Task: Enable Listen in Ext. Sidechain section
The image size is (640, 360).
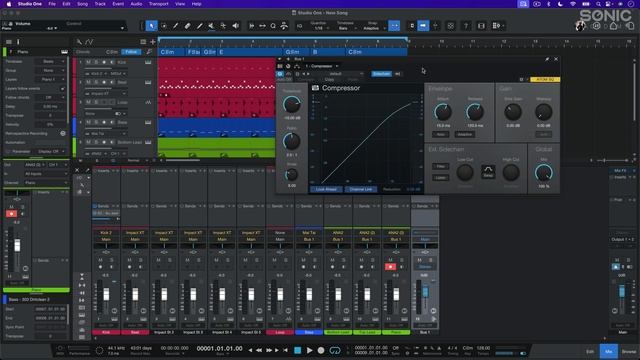Action: pyautogui.click(x=440, y=178)
